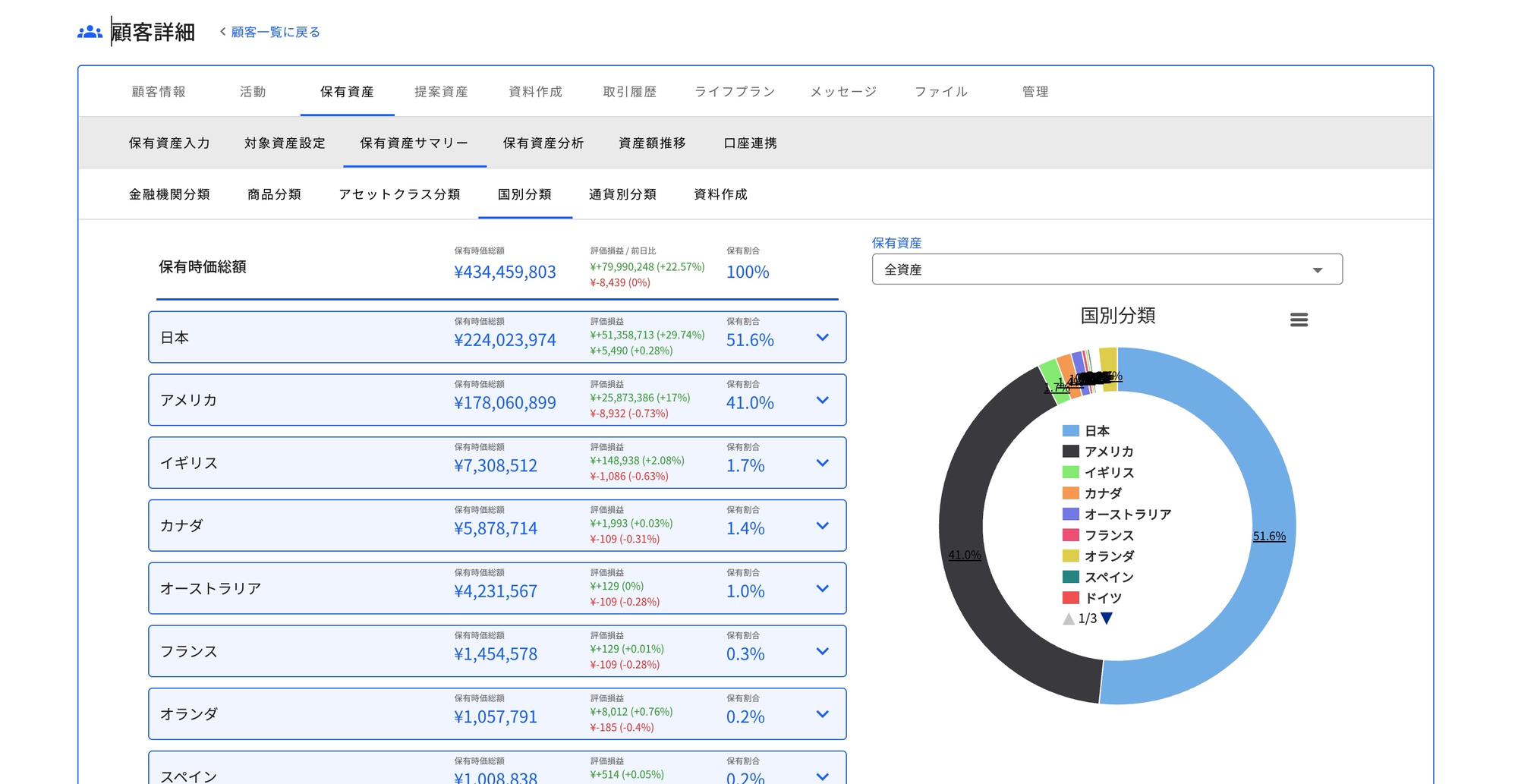Click the アメリカ value ¥178,060,899

coord(505,403)
